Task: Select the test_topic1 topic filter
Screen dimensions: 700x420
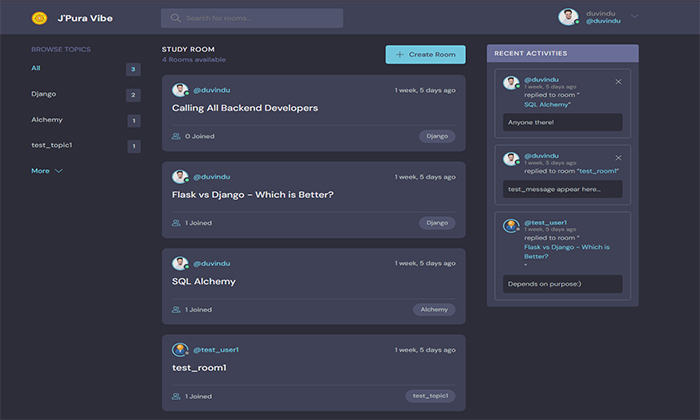Action: [52, 145]
